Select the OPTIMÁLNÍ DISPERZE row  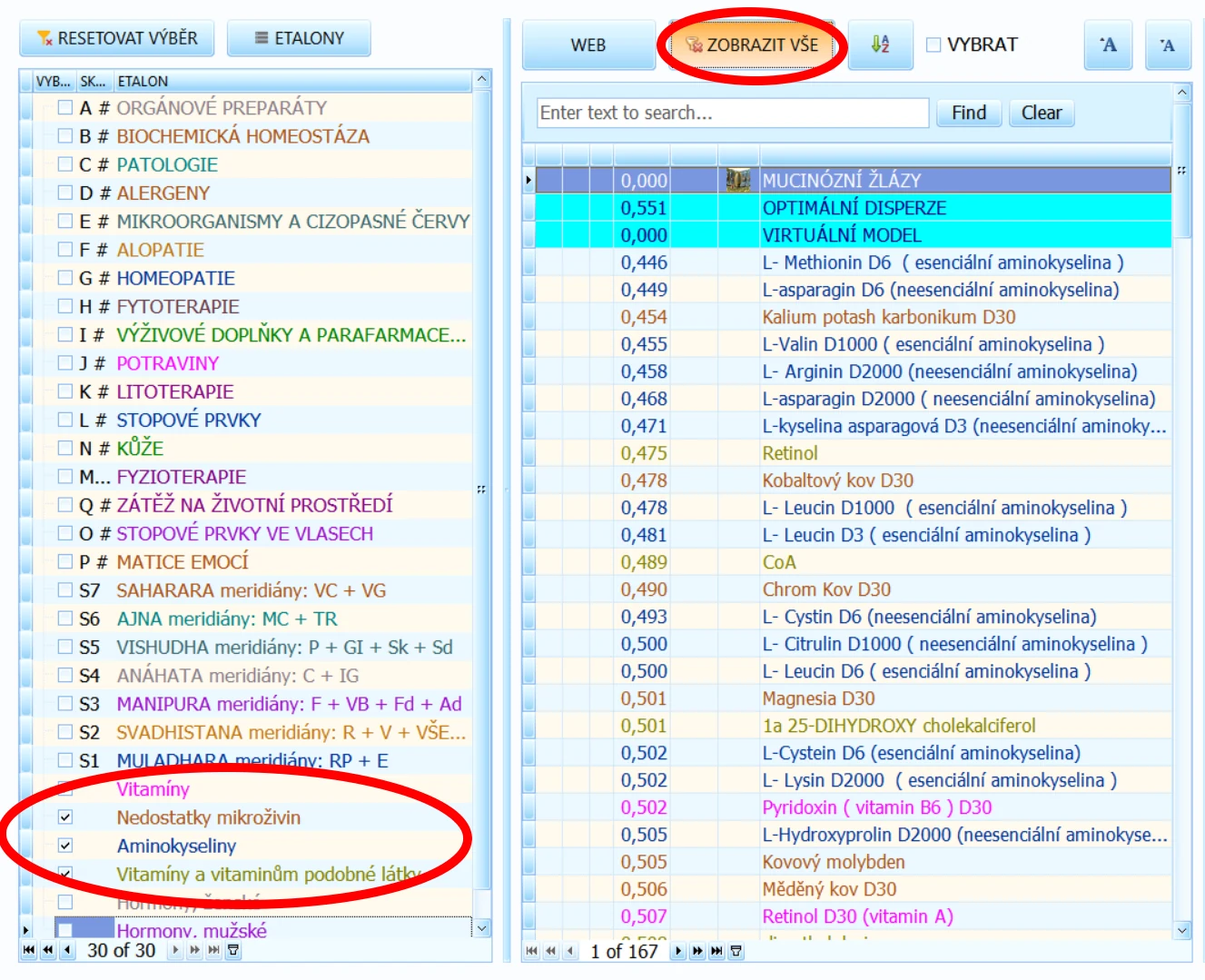[x=853, y=208]
